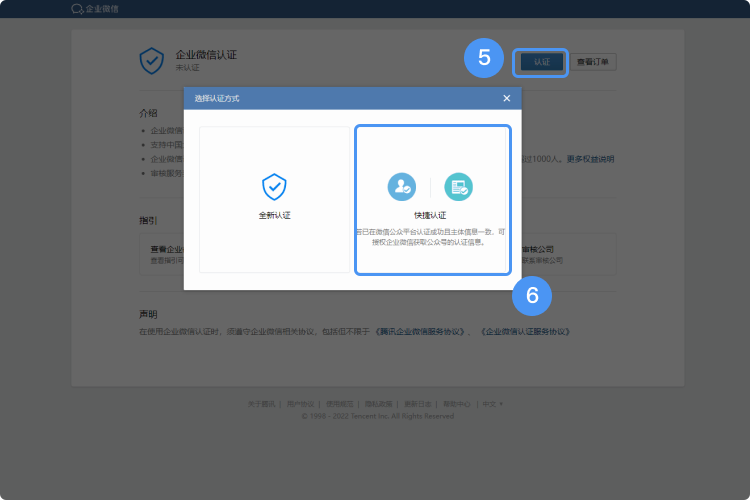Choose the 快捷认证 label
Image resolution: width=750 pixels, height=500 pixels.
click(430, 215)
